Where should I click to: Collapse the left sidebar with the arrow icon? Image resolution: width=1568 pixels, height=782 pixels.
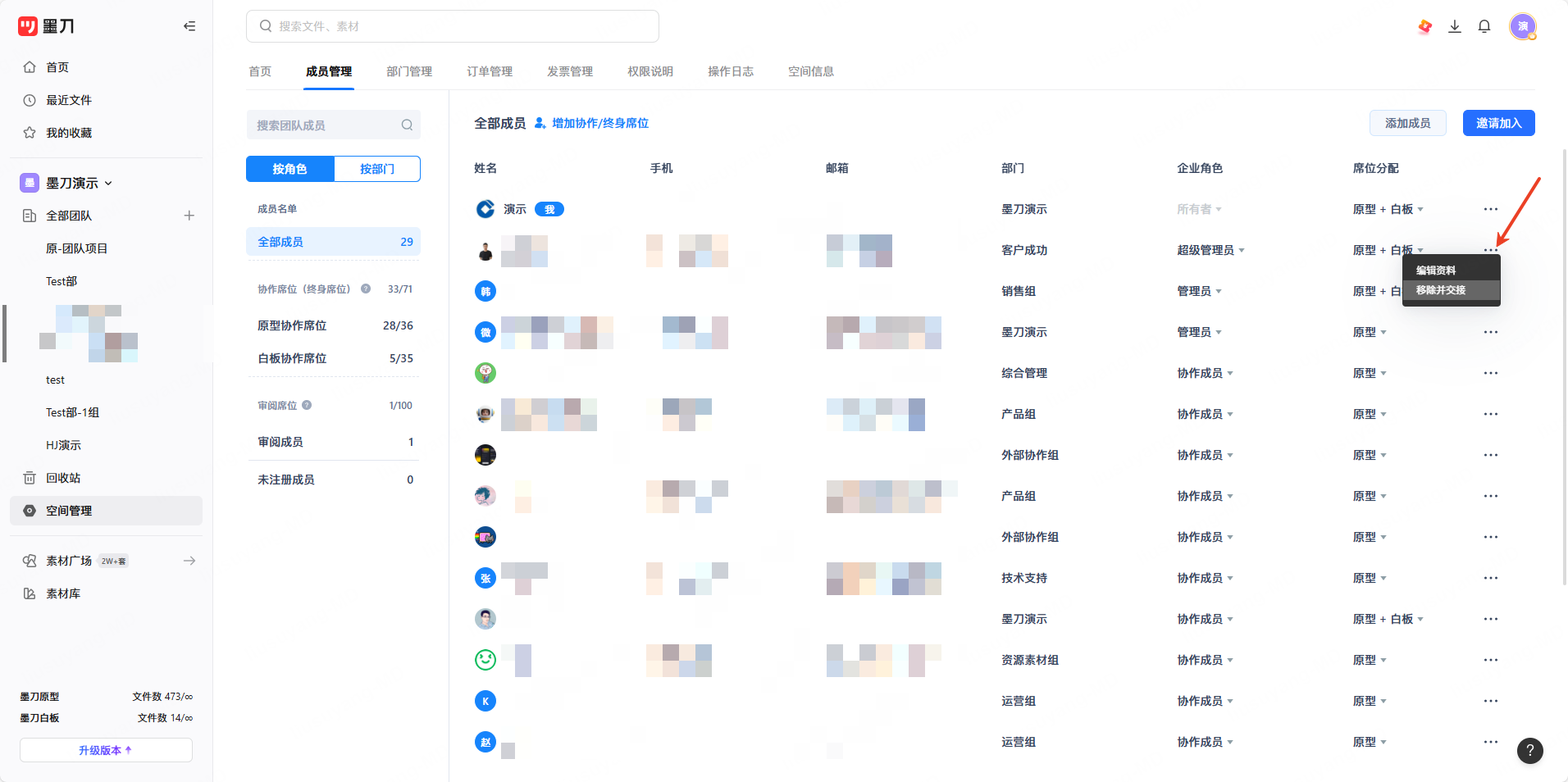[x=189, y=26]
